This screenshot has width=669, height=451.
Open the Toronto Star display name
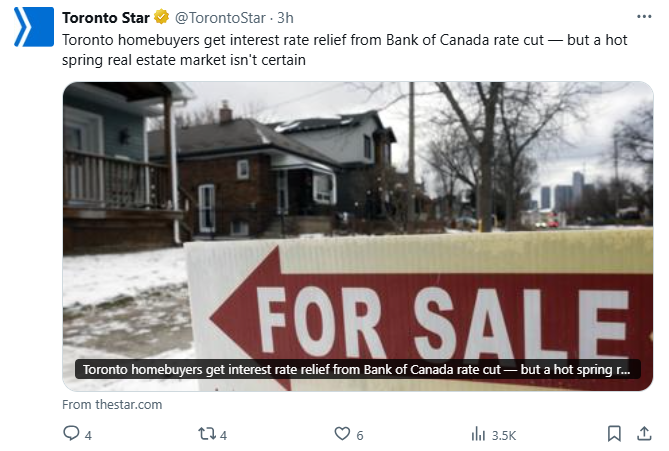(105, 18)
